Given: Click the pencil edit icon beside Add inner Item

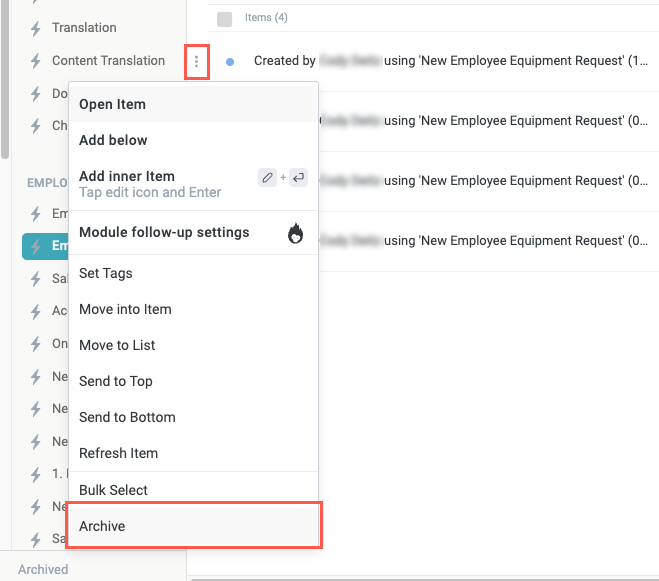Looking at the screenshot, I should (267, 178).
